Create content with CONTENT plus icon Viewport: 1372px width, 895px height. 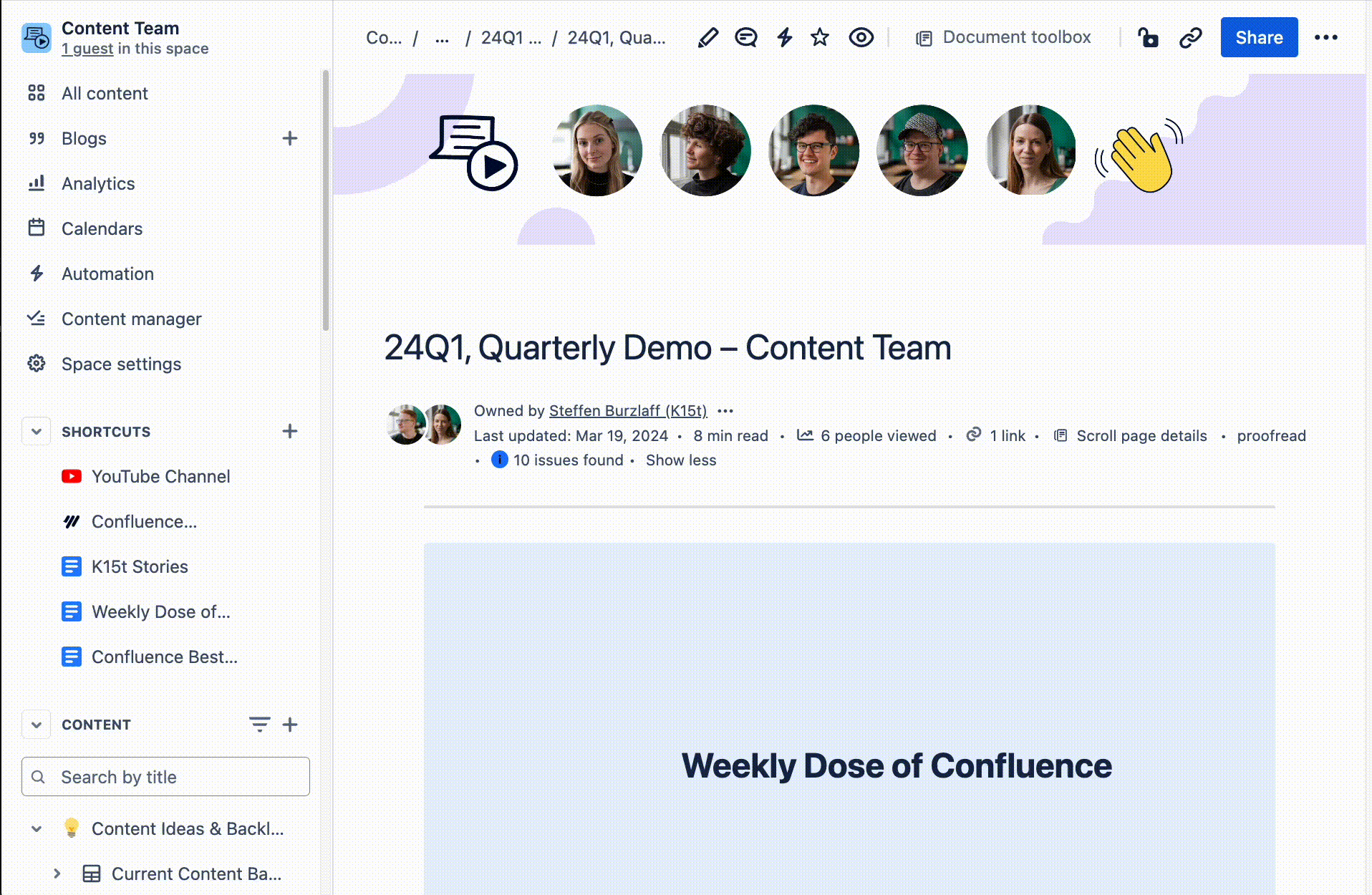pos(289,724)
